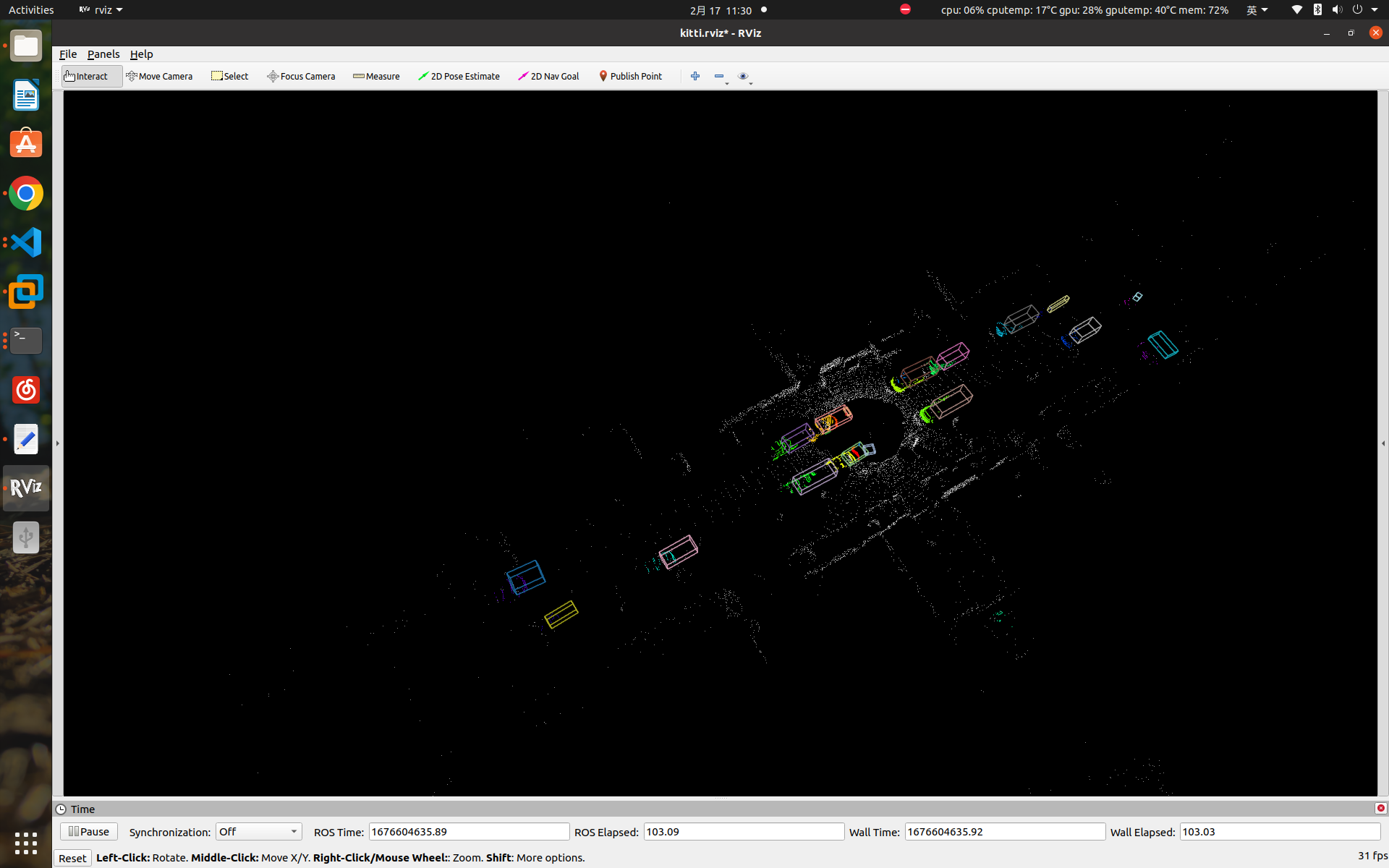1389x868 pixels.
Task: Click the Reset button
Action: 72,858
